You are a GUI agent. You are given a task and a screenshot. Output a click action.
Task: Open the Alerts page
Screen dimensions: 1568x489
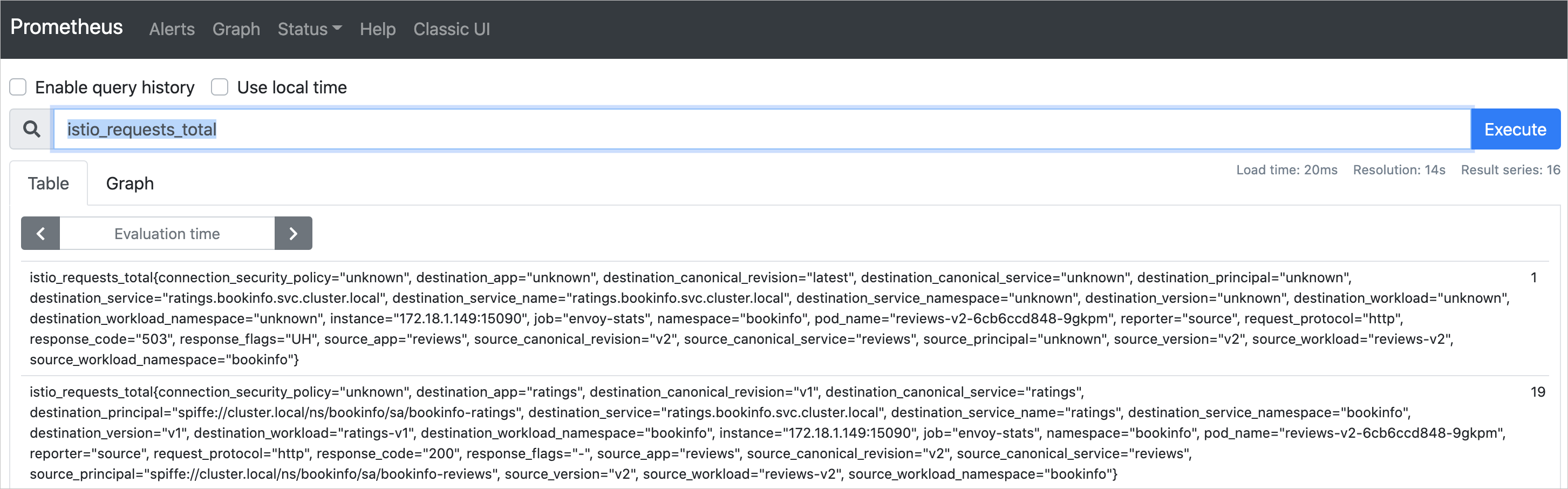pyautogui.click(x=172, y=29)
